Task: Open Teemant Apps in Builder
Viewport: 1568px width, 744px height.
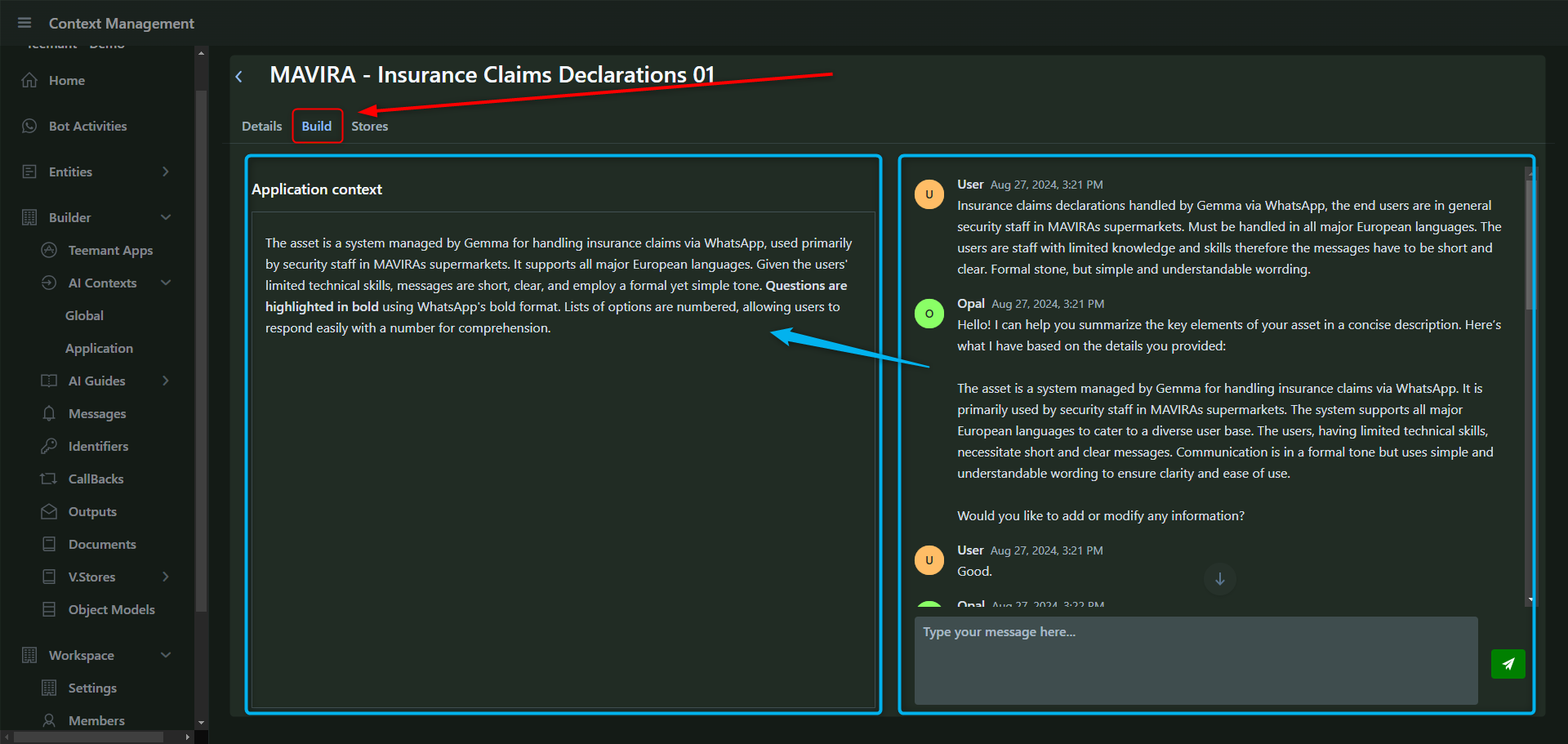Action: [x=110, y=250]
